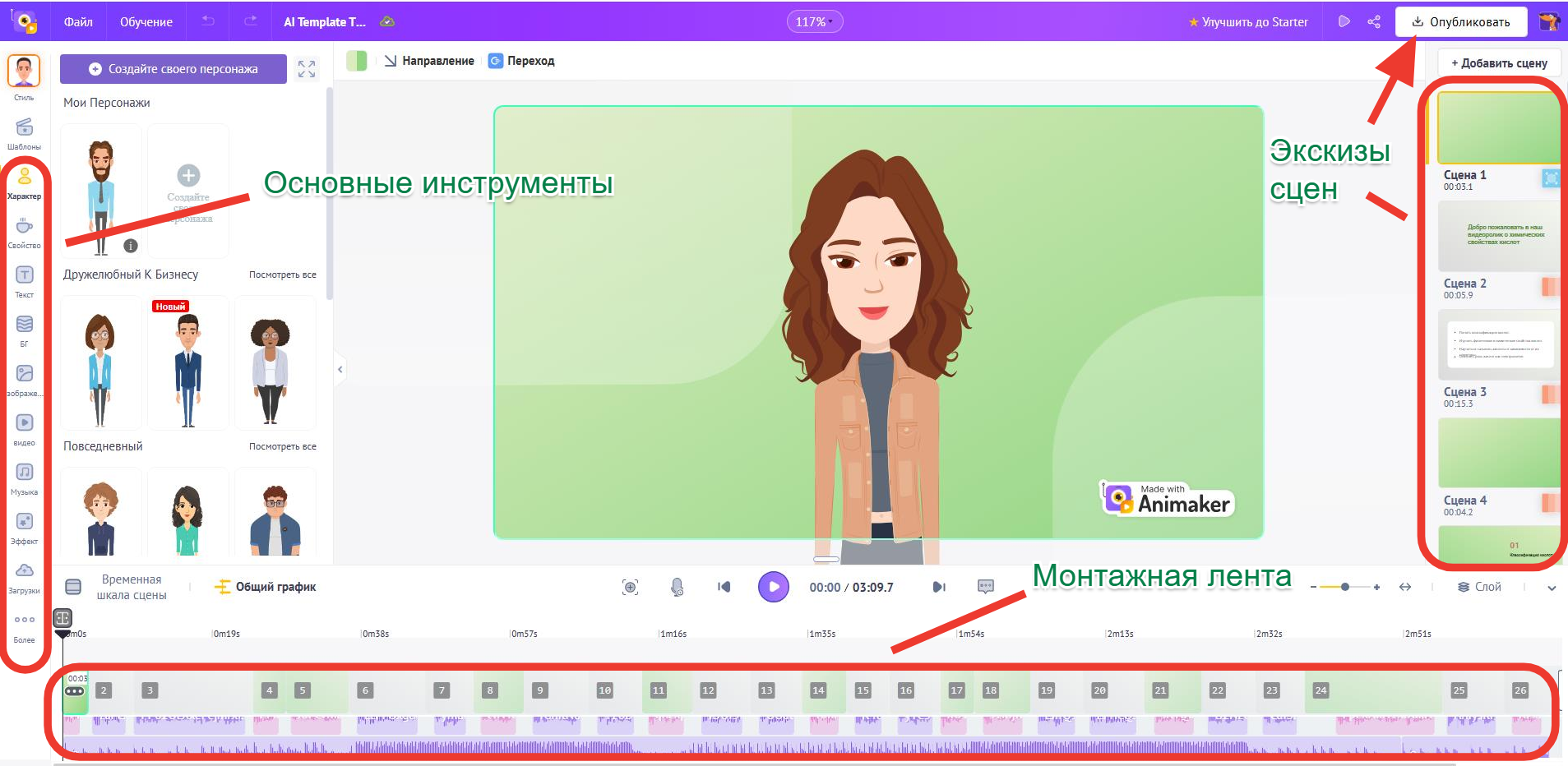Switch to Общий график tab

click(265, 587)
